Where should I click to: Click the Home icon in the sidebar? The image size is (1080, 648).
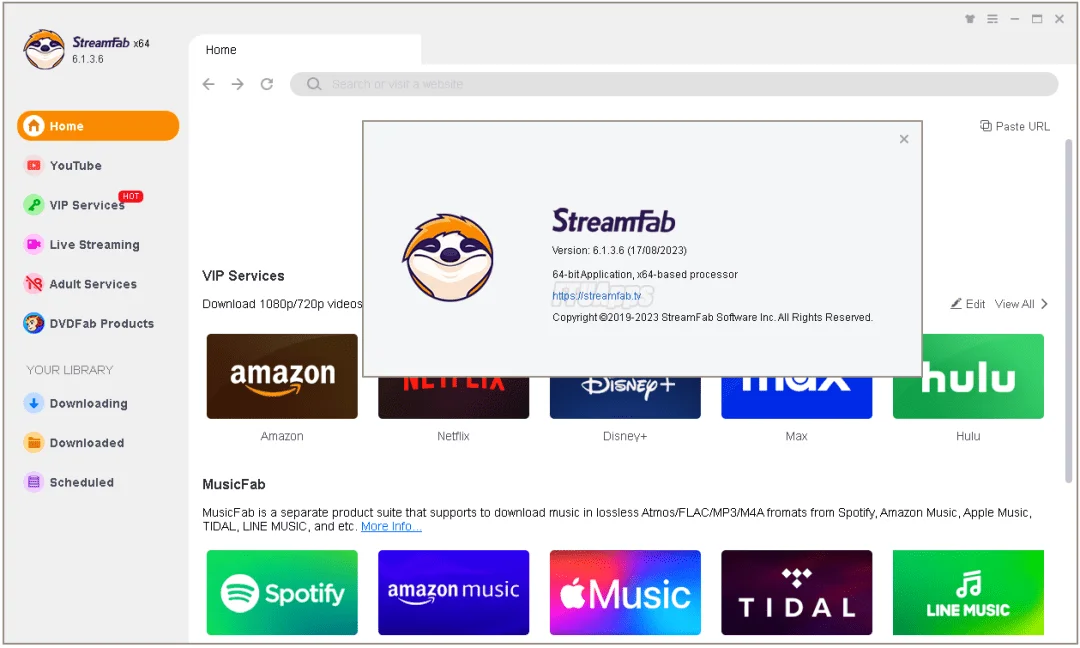(x=34, y=126)
